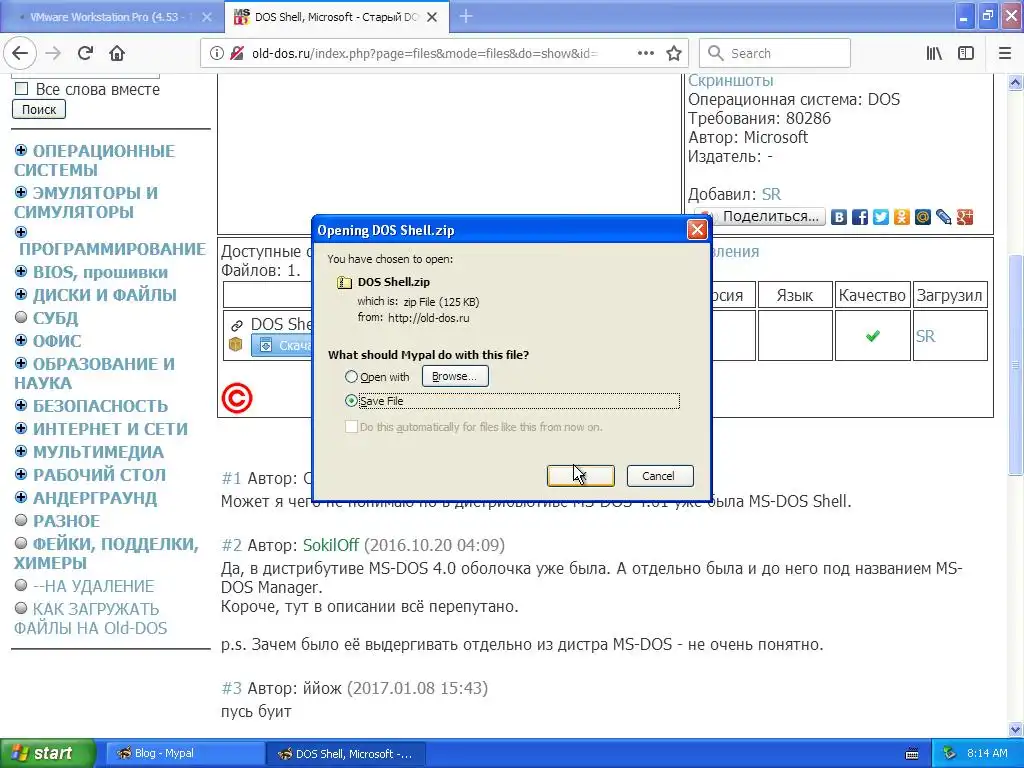
Task: Tick the 'Все слова вместе' checkbox
Action: (x=22, y=88)
